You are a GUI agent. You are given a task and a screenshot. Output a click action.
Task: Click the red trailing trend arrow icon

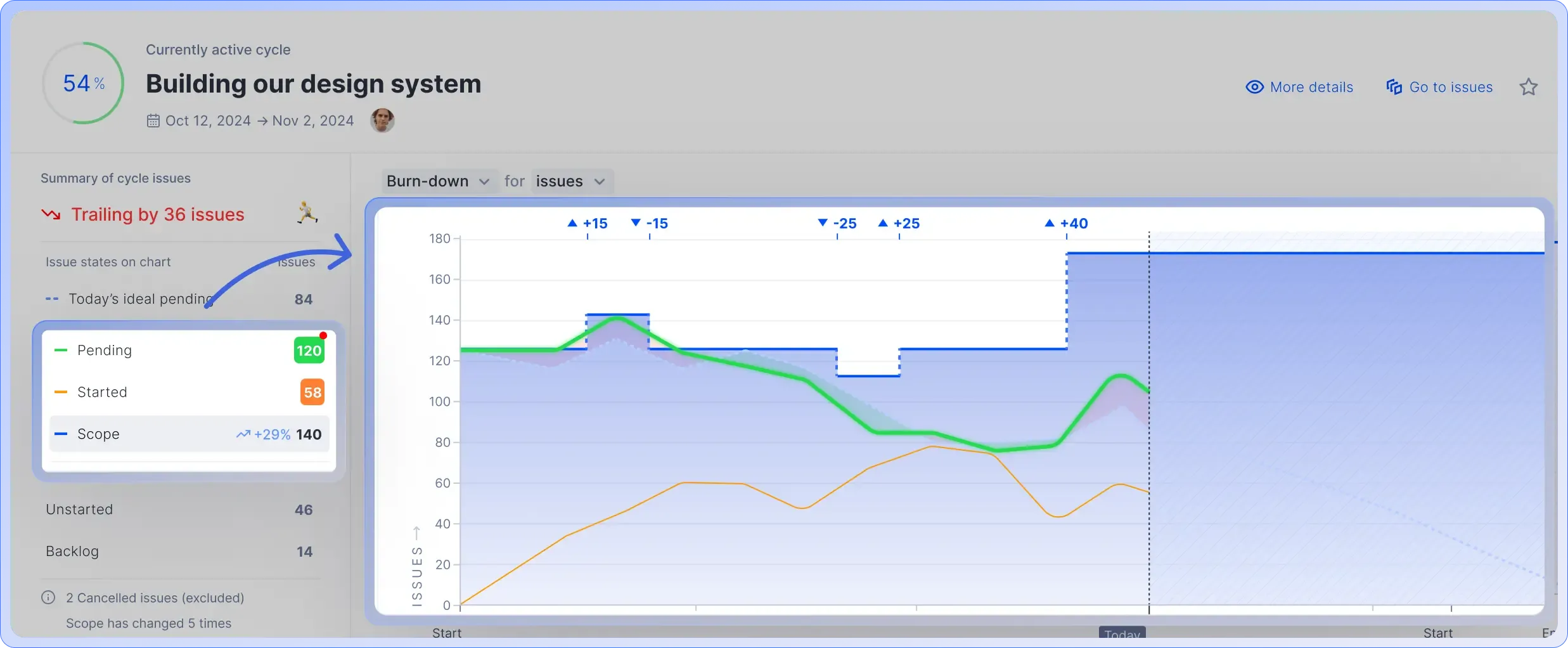(x=51, y=214)
